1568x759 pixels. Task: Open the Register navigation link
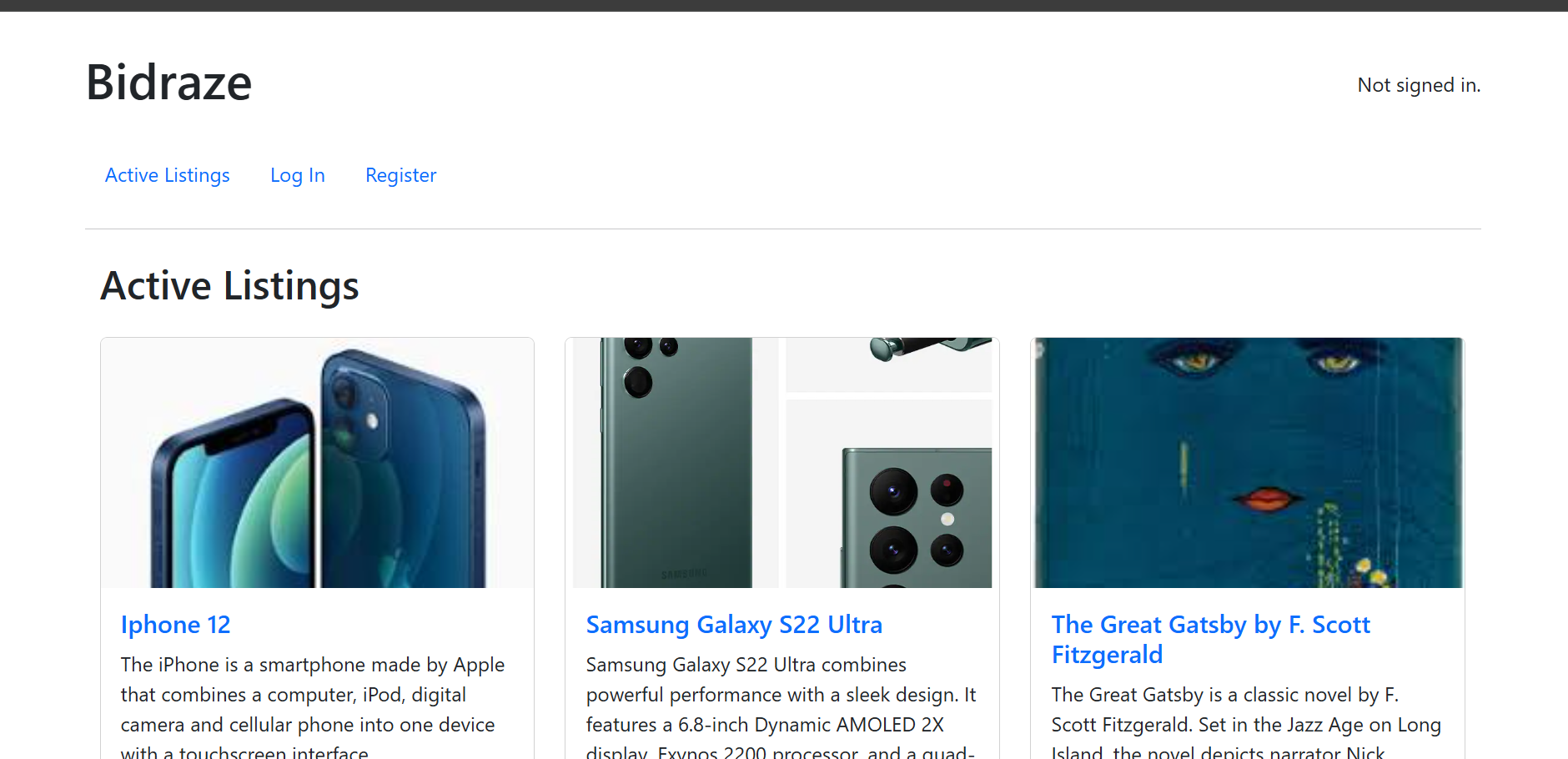coord(400,175)
